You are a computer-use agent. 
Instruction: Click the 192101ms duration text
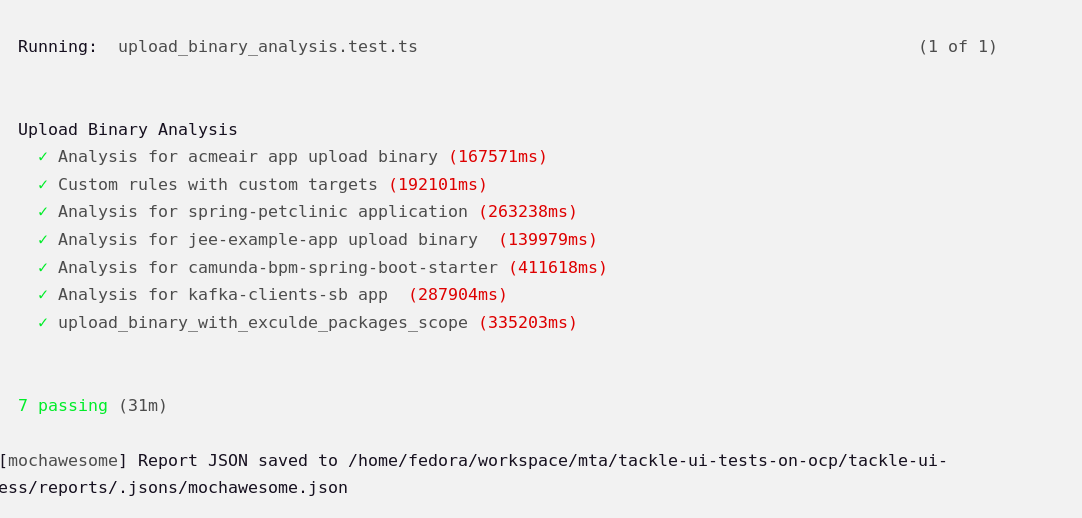coord(437,185)
